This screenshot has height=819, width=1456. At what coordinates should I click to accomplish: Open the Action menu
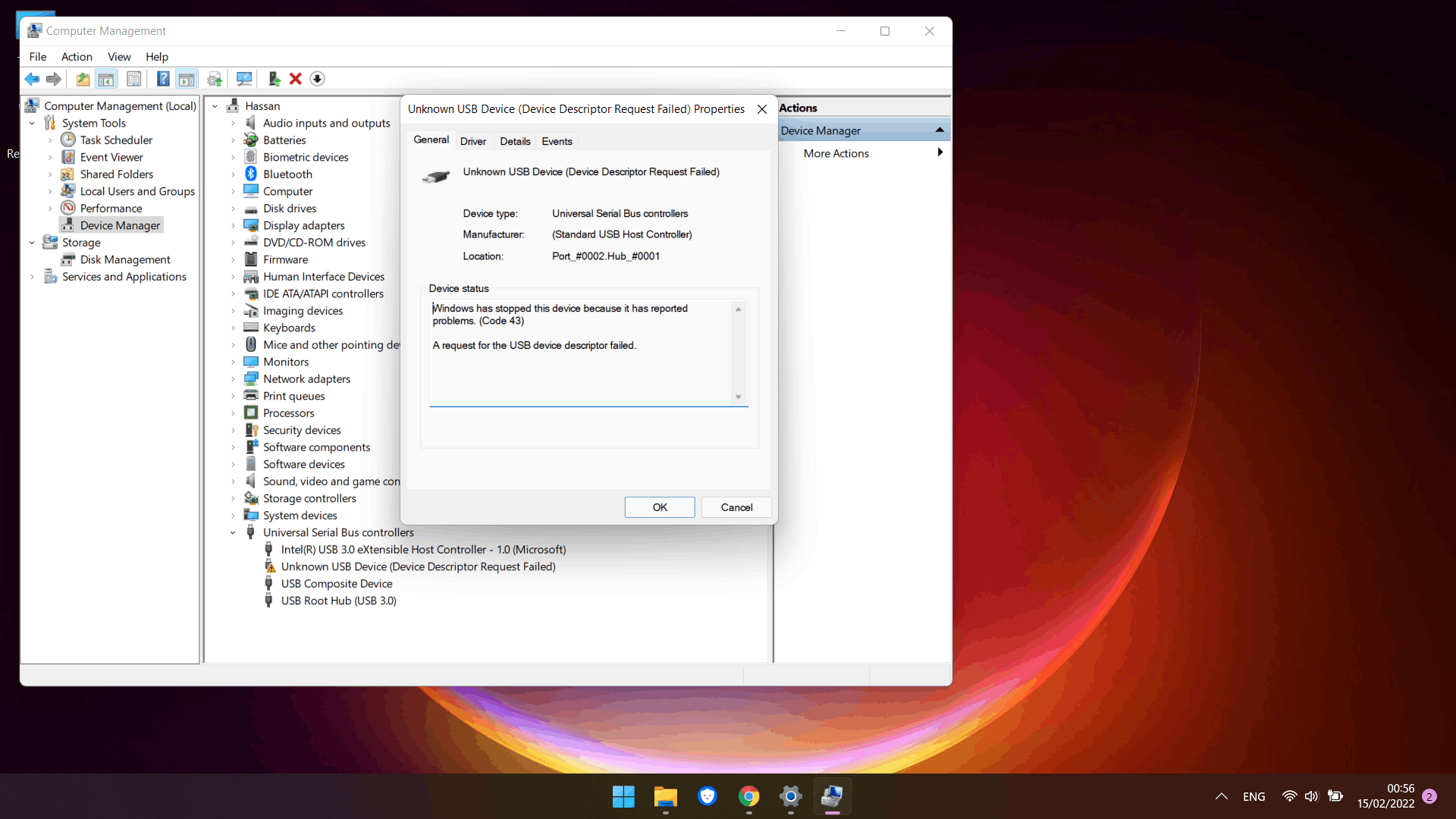coord(77,57)
